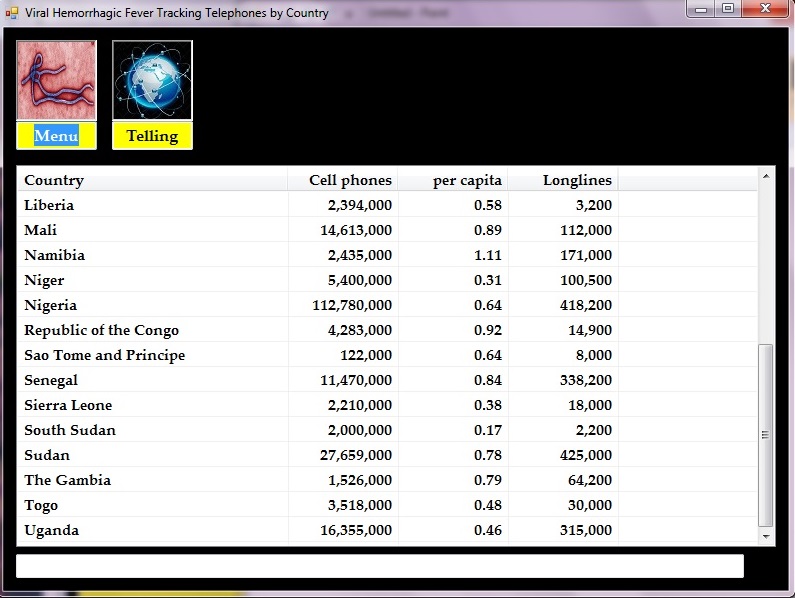The width and height of the screenshot is (795, 598).
Task: Sort by the Country column header
Action: pyautogui.click(x=153, y=180)
